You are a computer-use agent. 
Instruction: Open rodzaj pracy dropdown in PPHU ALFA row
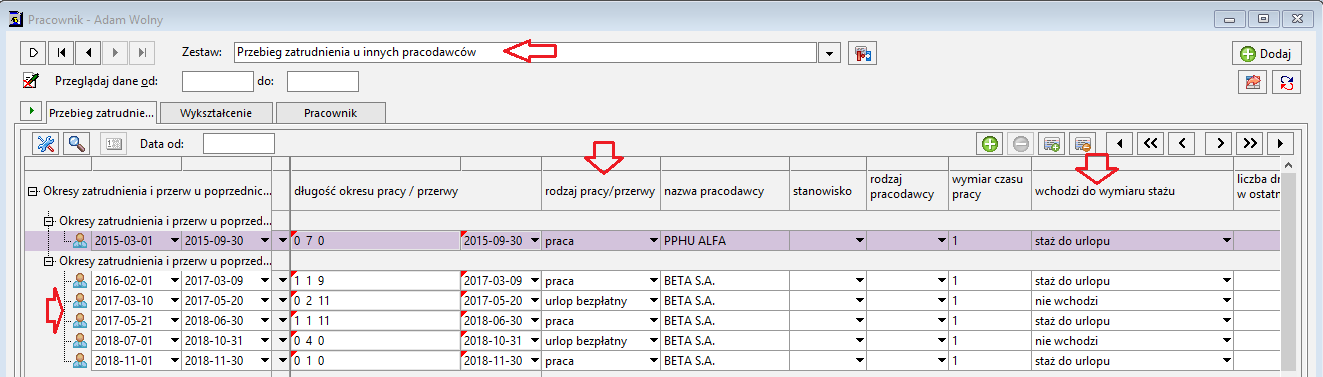pyautogui.click(x=653, y=241)
